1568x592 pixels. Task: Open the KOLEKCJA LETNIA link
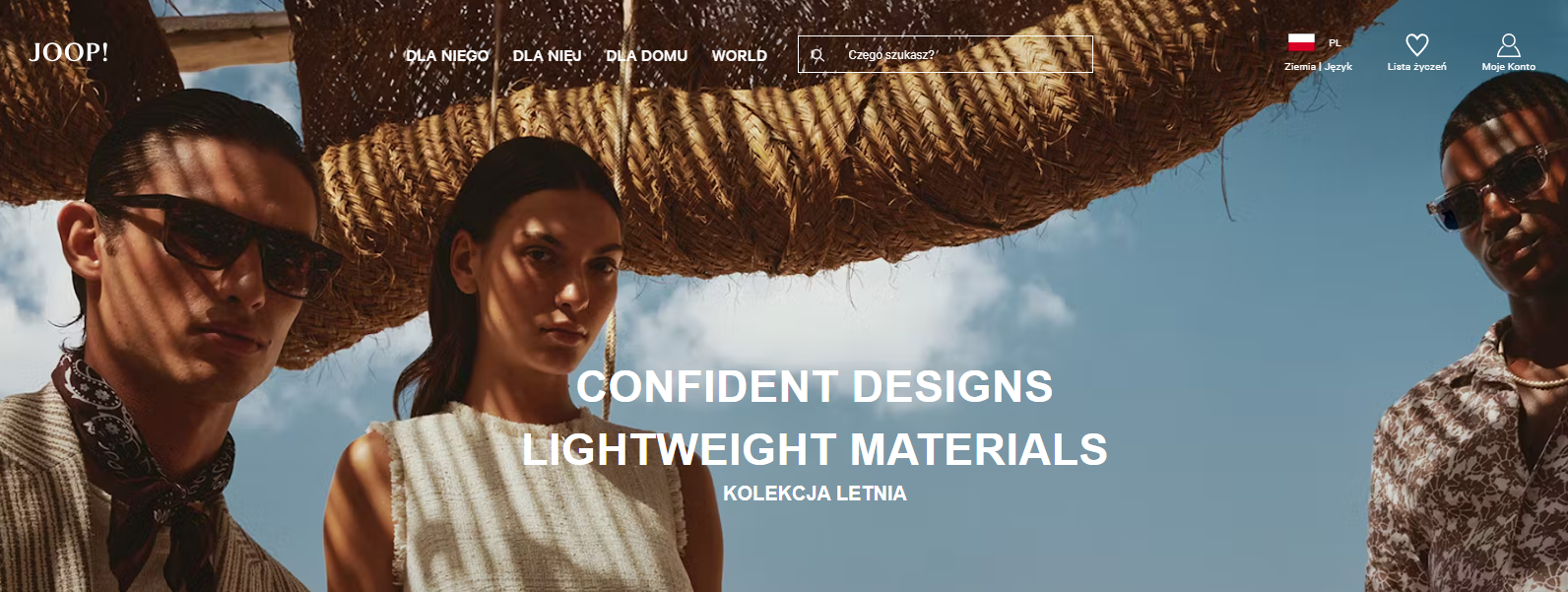tap(815, 493)
